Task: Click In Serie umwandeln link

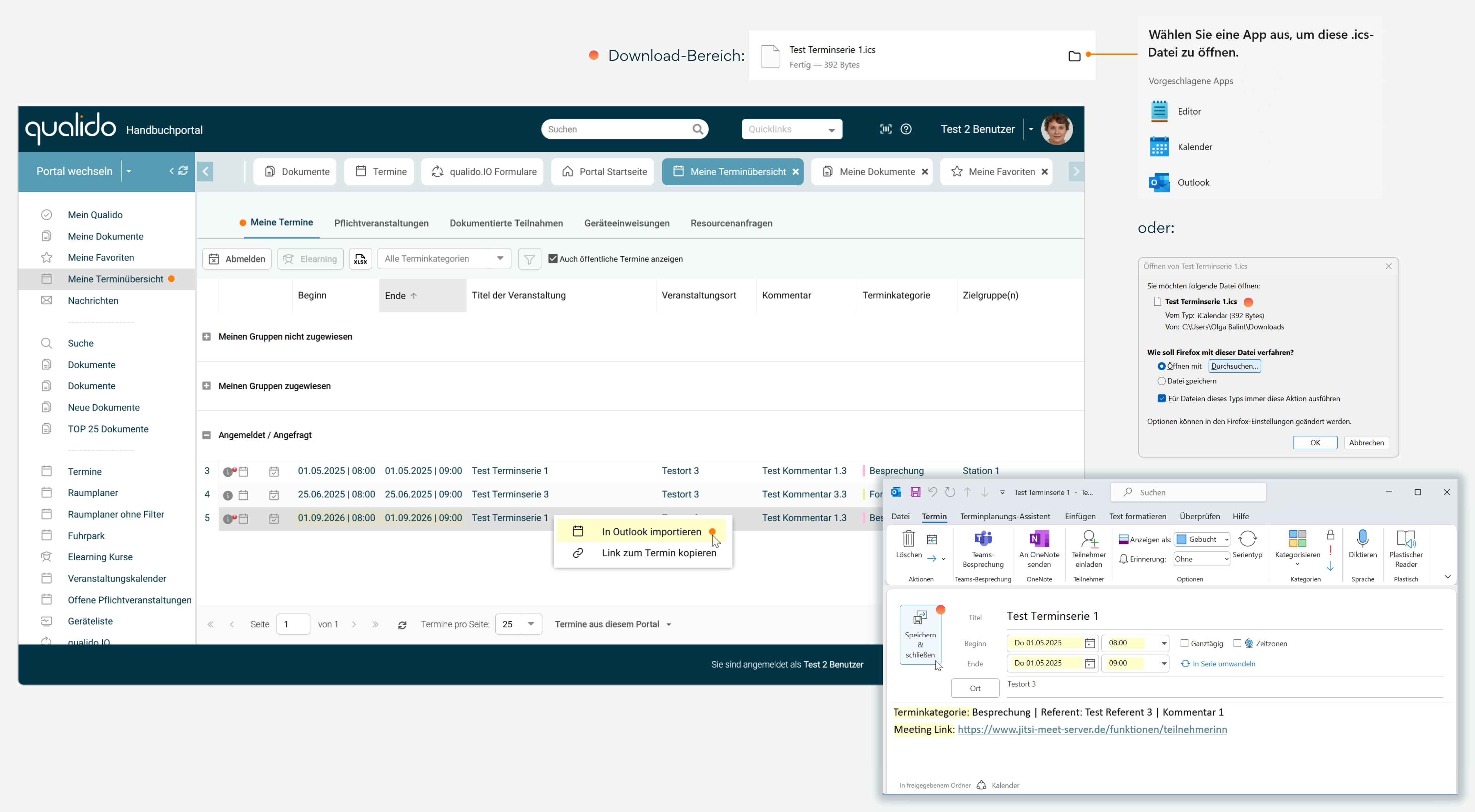Action: point(1218,664)
